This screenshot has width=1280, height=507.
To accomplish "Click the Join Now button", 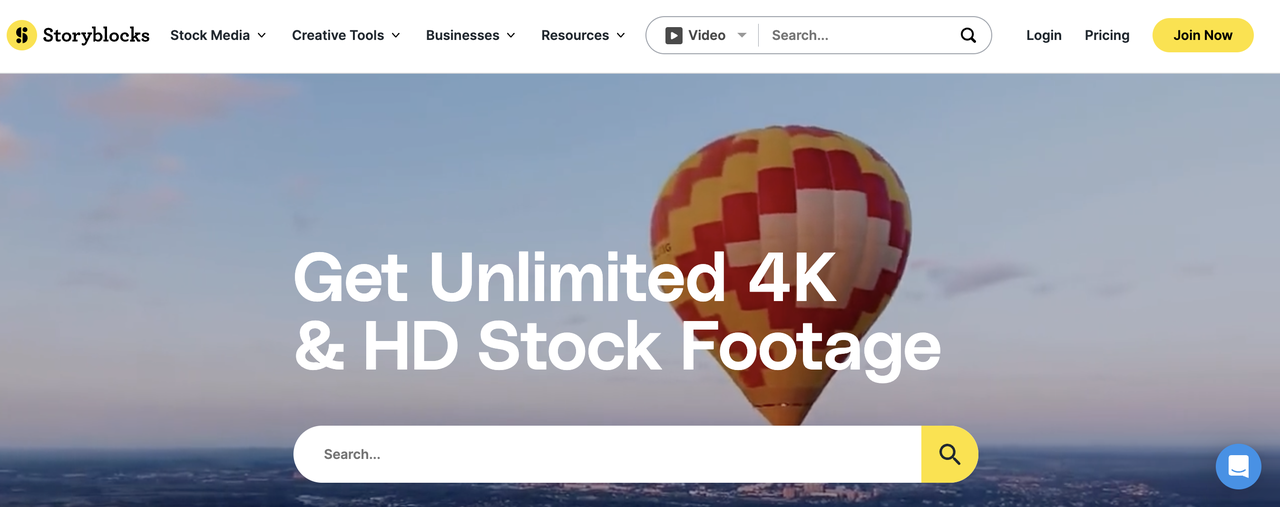I will coord(1203,35).
